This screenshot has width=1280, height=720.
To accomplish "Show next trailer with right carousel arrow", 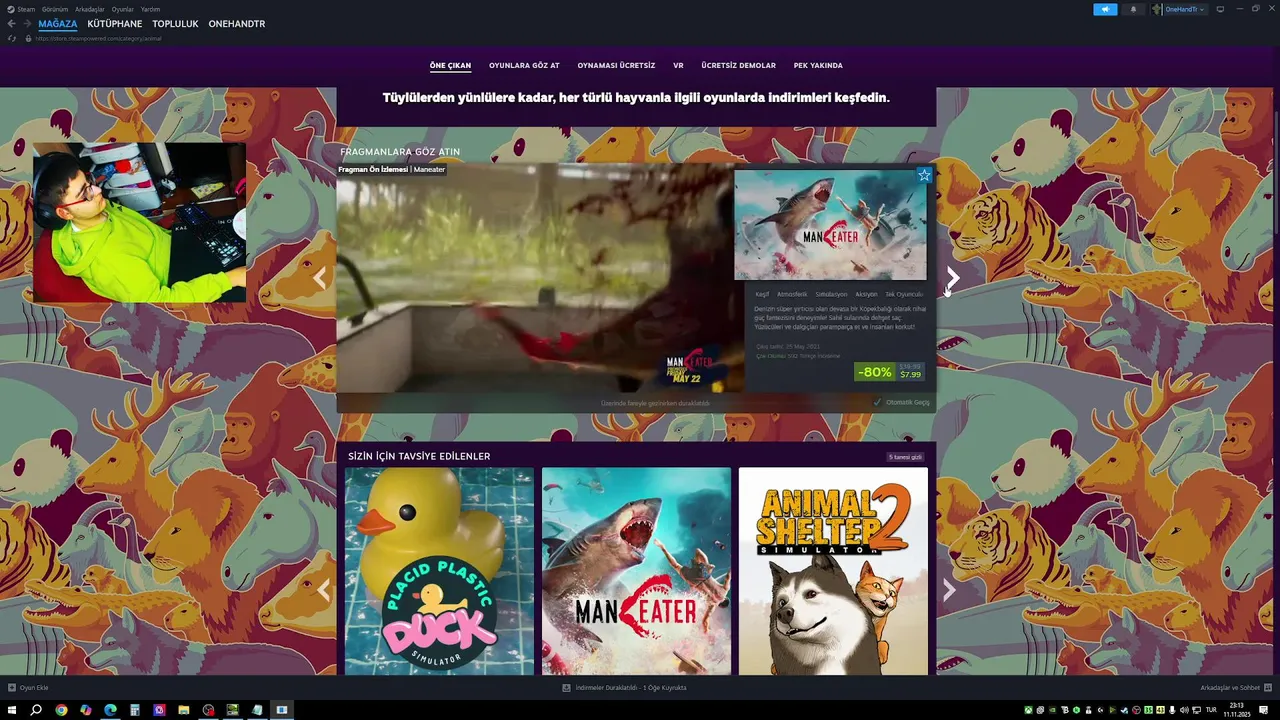I will 953,279.
